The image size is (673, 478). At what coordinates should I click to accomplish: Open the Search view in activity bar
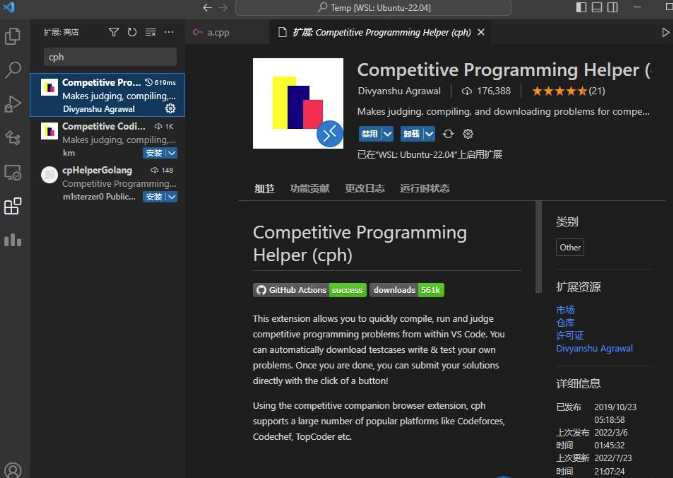(x=12, y=70)
